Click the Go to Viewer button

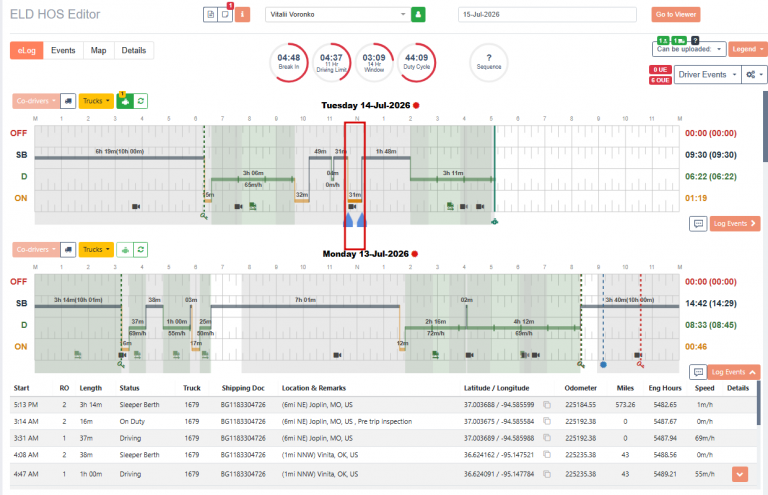click(x=676, y=15)
